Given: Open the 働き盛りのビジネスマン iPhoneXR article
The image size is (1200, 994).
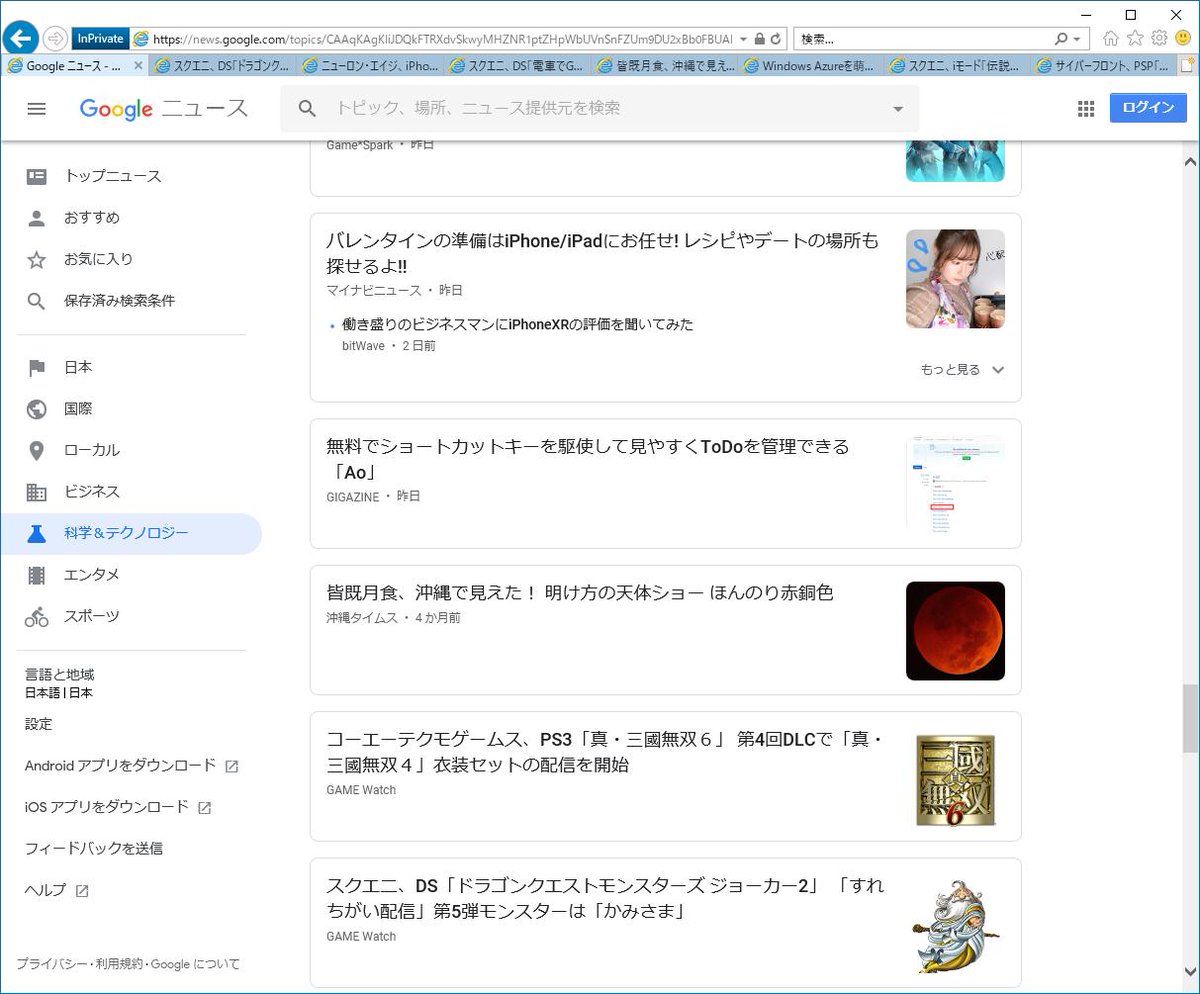Looking at the screenshot, I should coord(518,324).
